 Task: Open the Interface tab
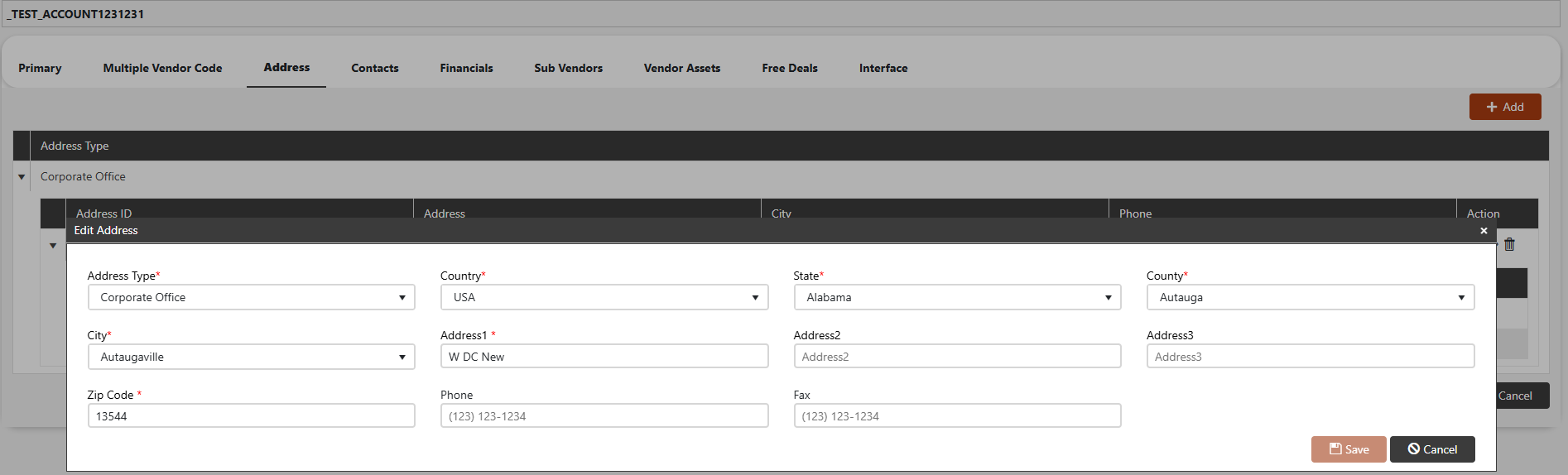(883, 68)
